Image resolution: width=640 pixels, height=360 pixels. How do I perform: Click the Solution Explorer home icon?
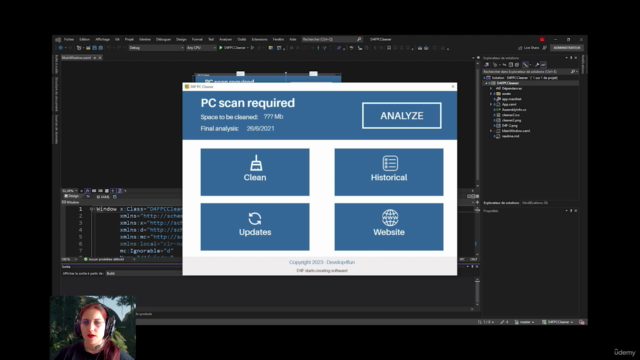(487, 64)
